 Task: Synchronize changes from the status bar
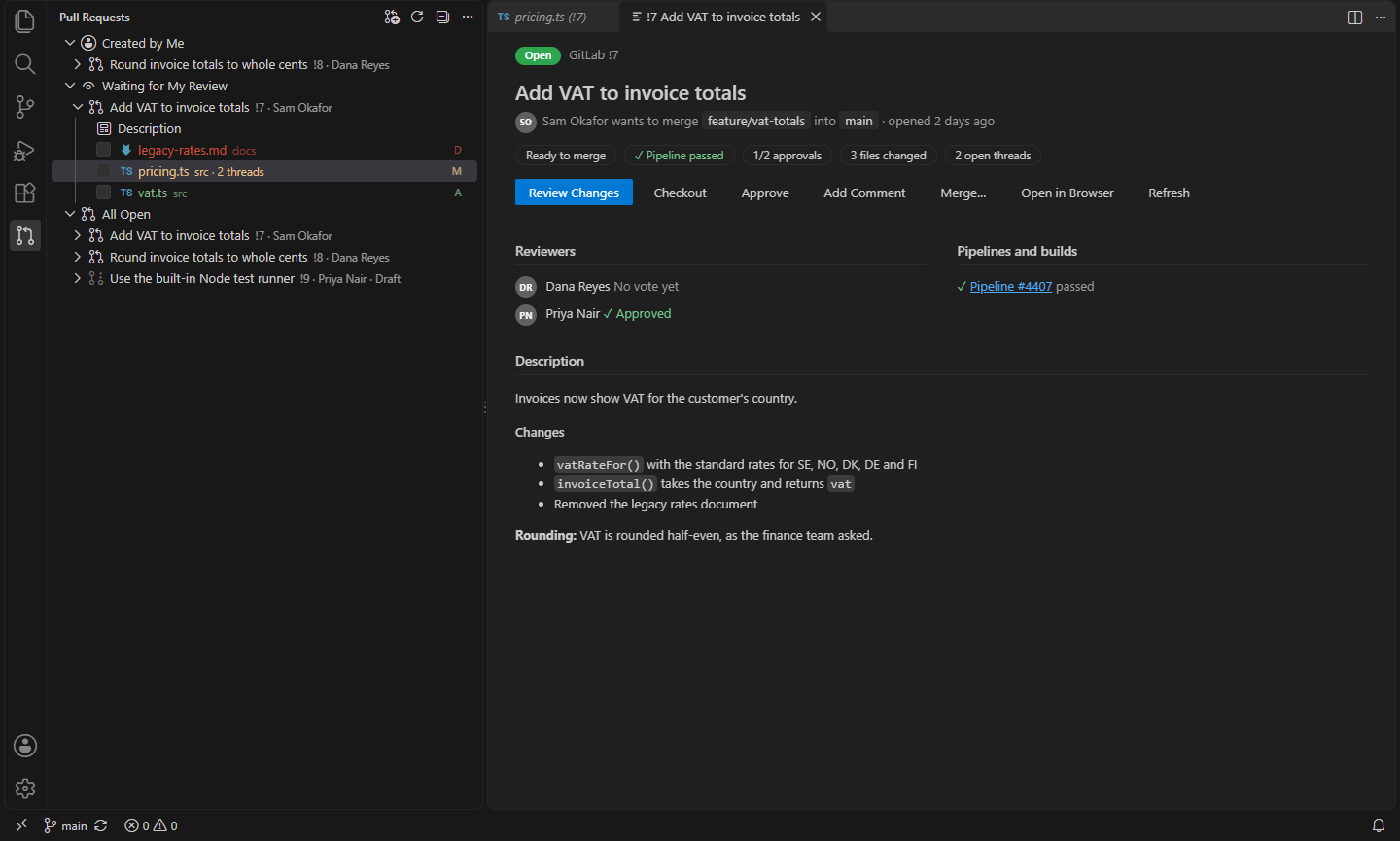pos(101,825)
